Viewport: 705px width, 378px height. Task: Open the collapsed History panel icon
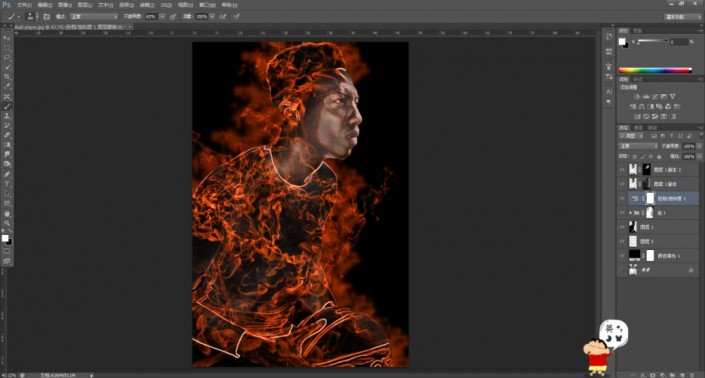[609, 36]
